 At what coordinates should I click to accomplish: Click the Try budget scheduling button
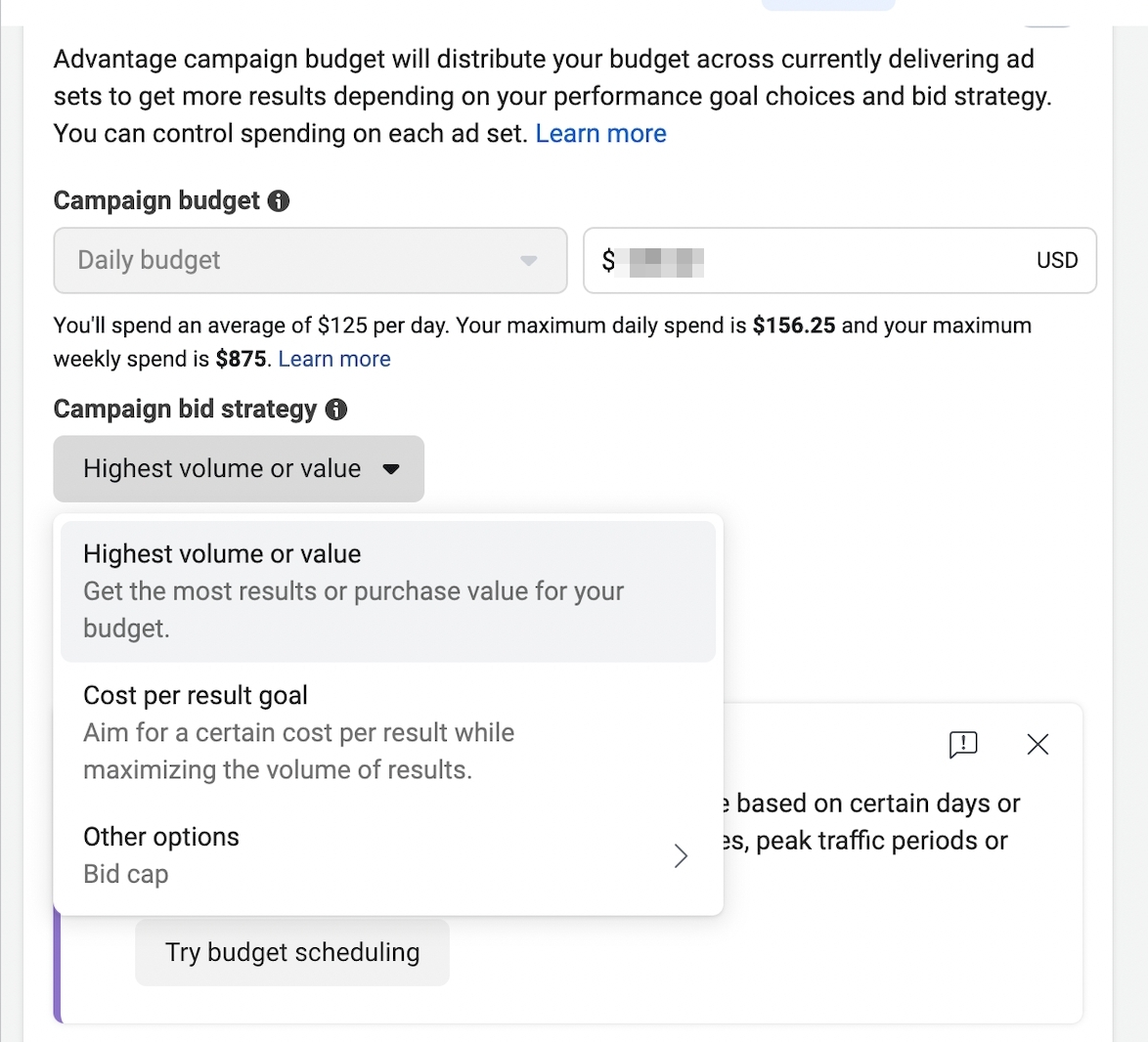pos(291,952)
